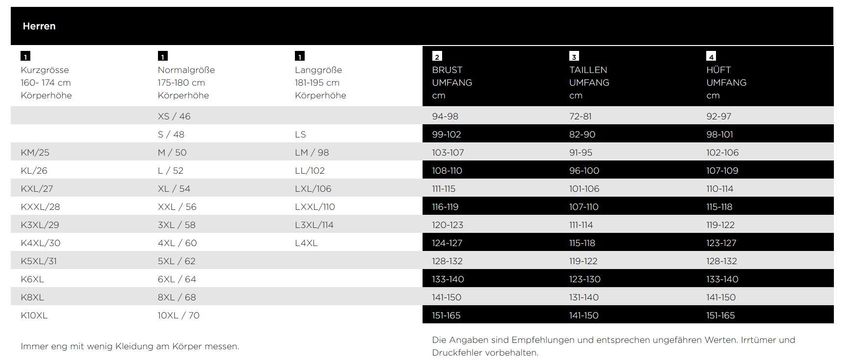Select the Normalgröße 175-180 cm column header
The height and width of the screenshot is (363, 850).
[186, 82]
